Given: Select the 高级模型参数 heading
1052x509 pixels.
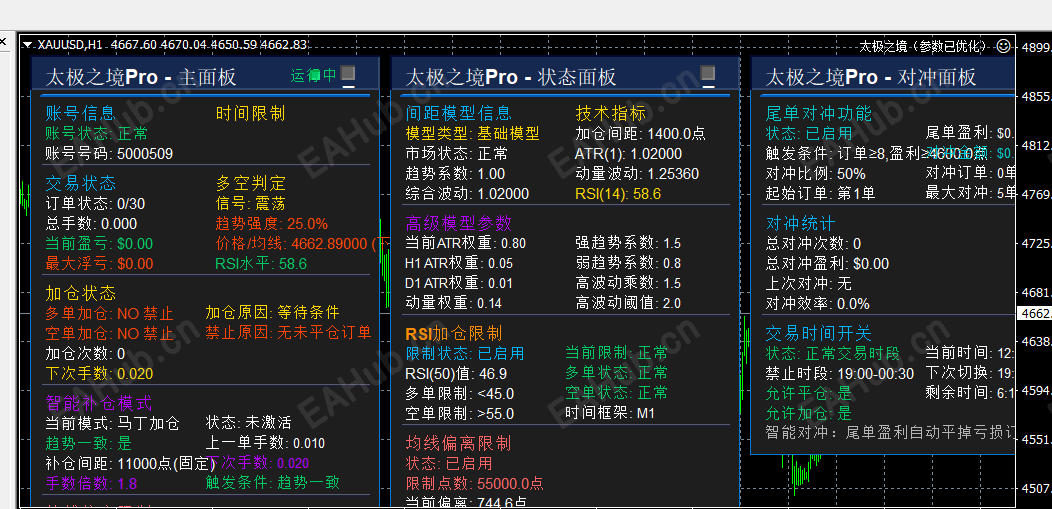Looking at the screenshot, I should coord(458,223).
